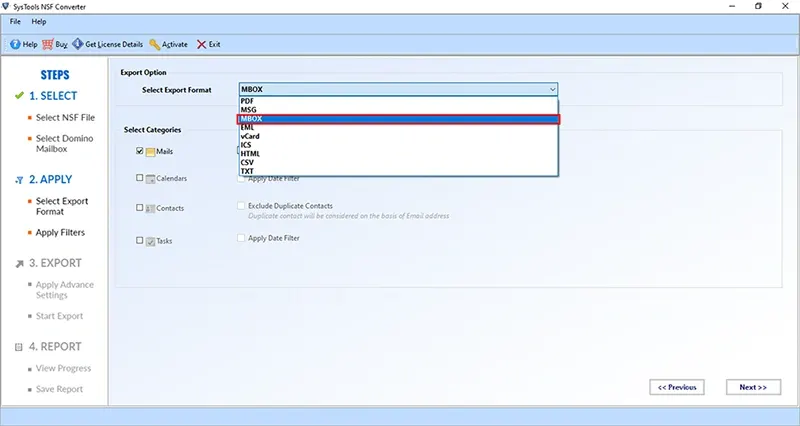The image size is (800, 426).
Task: Restore the NSF Converter window size
Action: (758, 6)
